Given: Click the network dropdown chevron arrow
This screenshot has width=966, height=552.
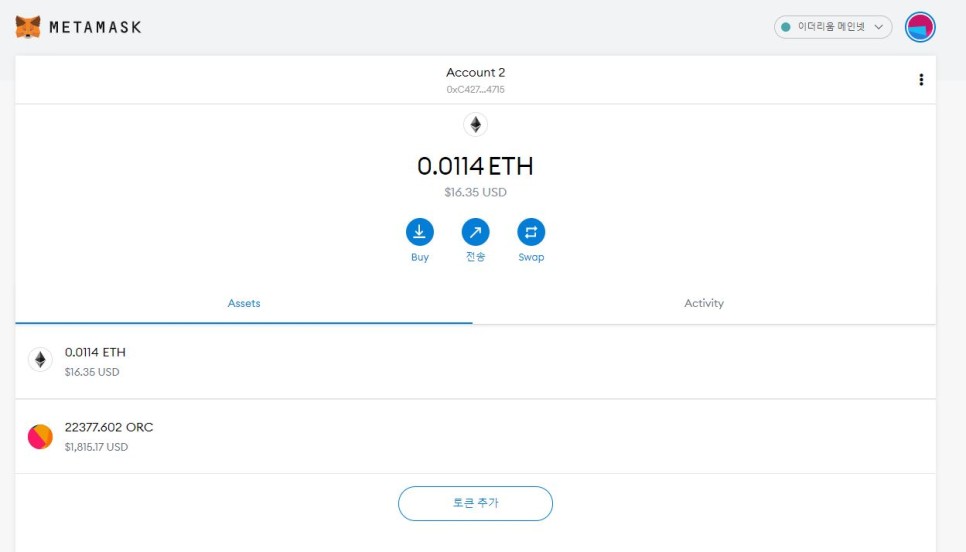Looking at the screenshot, I should point(879,27).
